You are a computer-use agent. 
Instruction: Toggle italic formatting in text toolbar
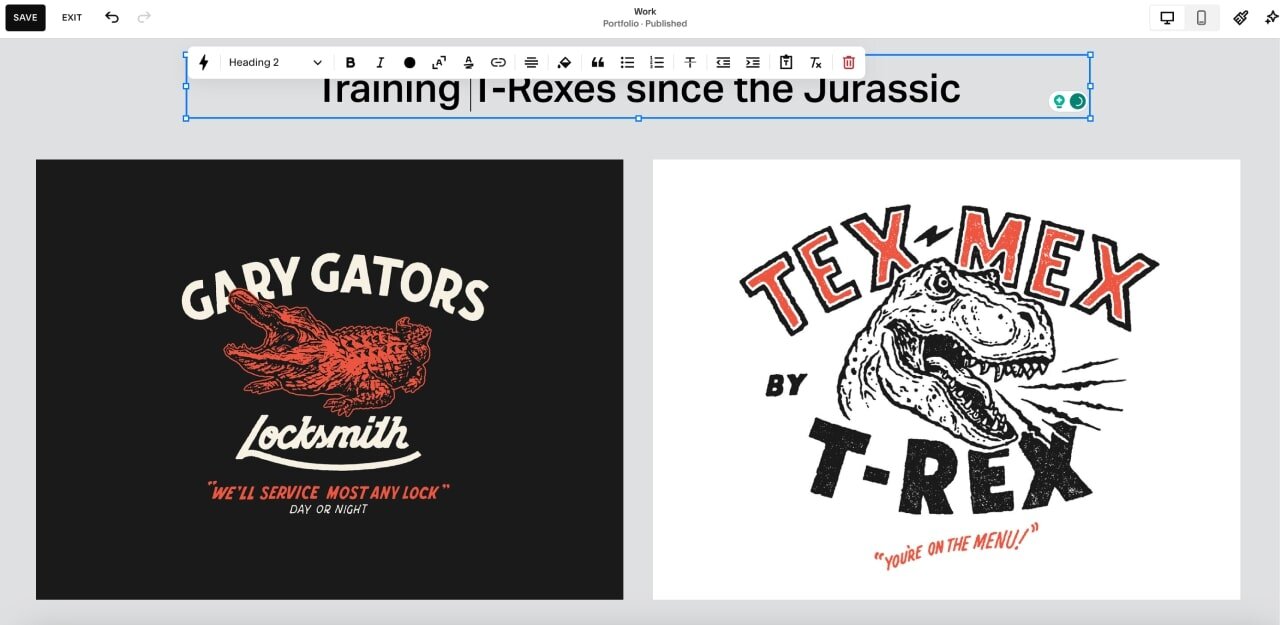[x=380, y=62]
